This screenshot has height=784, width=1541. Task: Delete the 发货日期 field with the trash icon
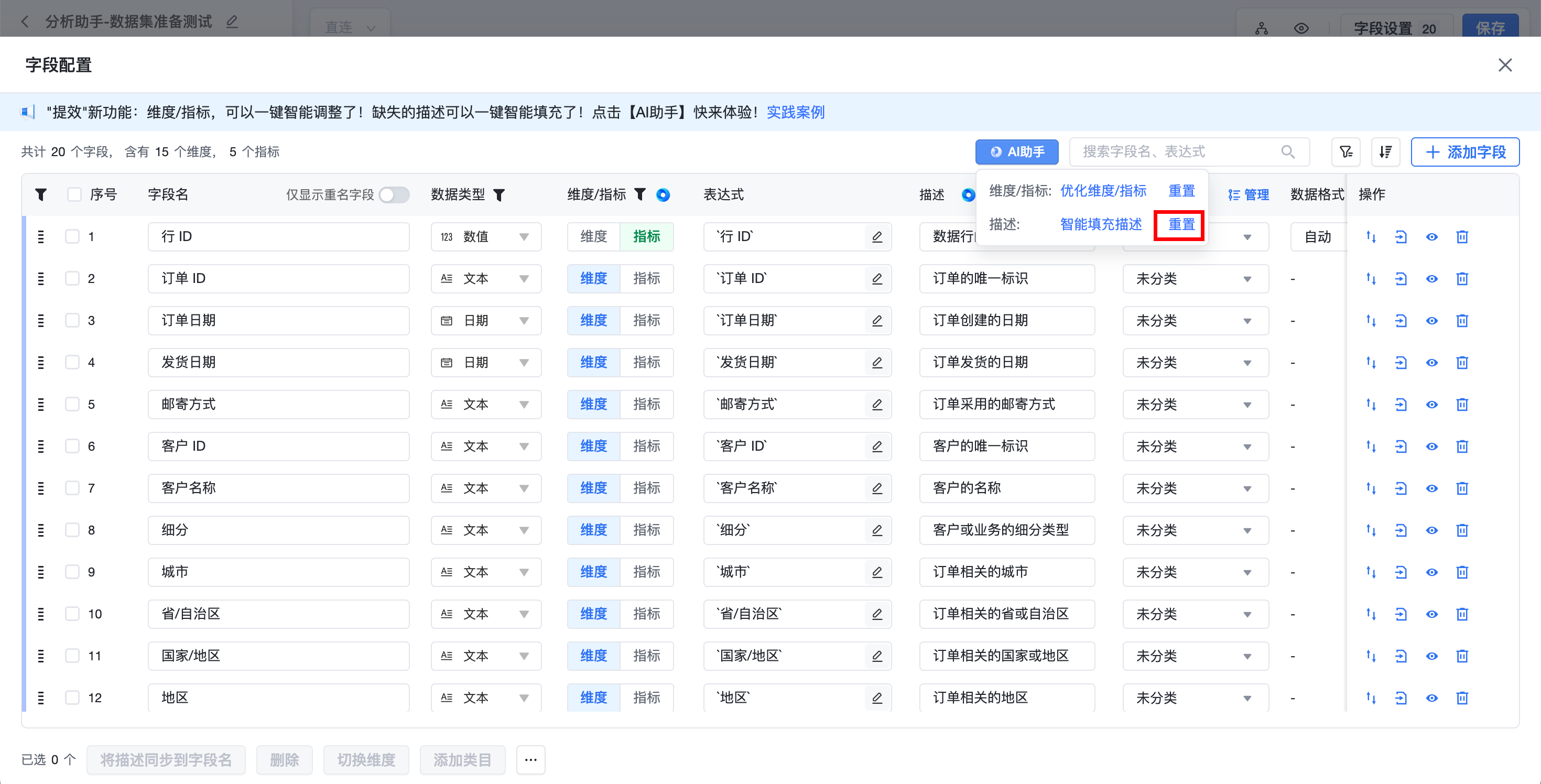pos(1462,363)
